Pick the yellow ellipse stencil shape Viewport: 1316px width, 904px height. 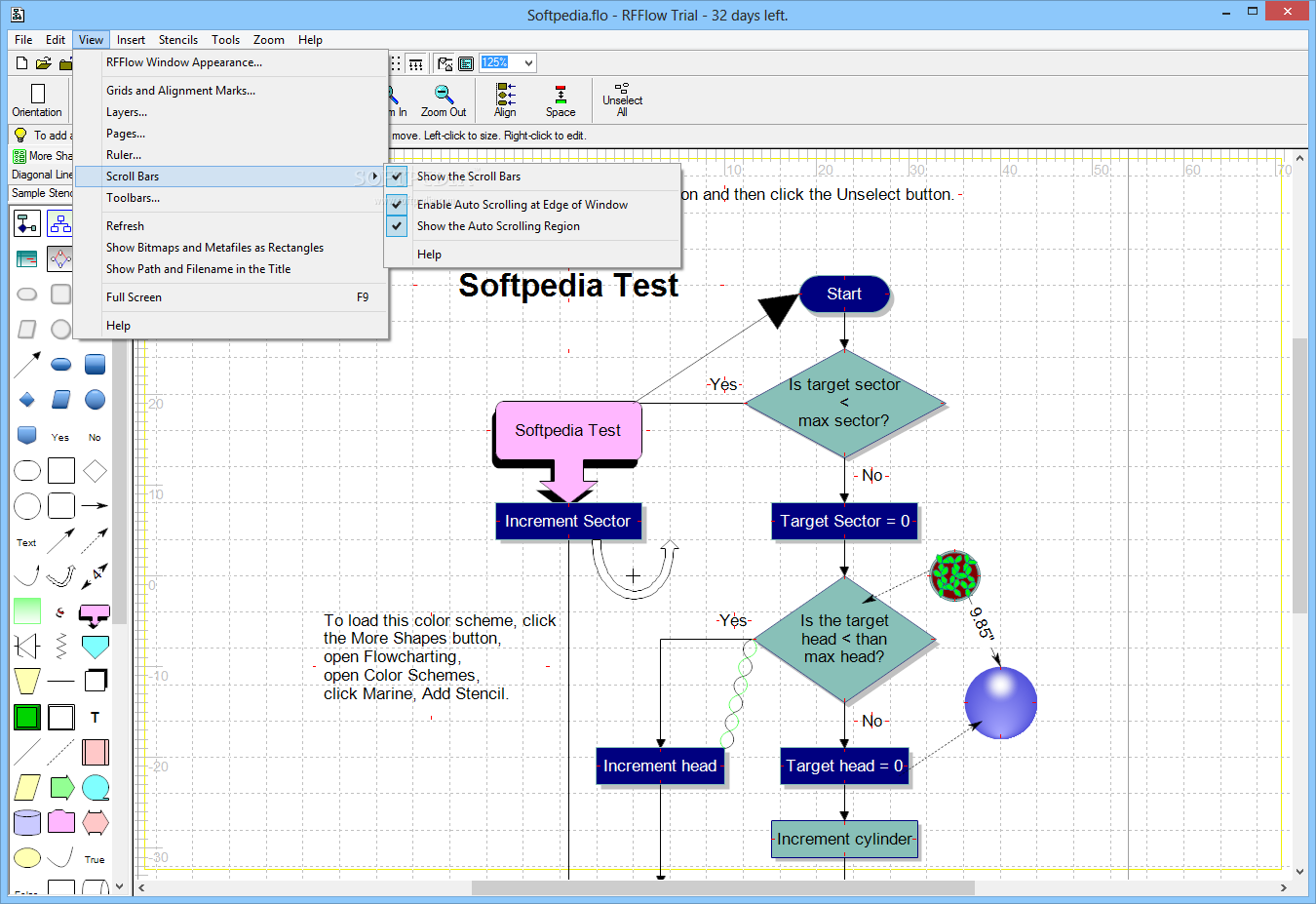click(27, 858)
